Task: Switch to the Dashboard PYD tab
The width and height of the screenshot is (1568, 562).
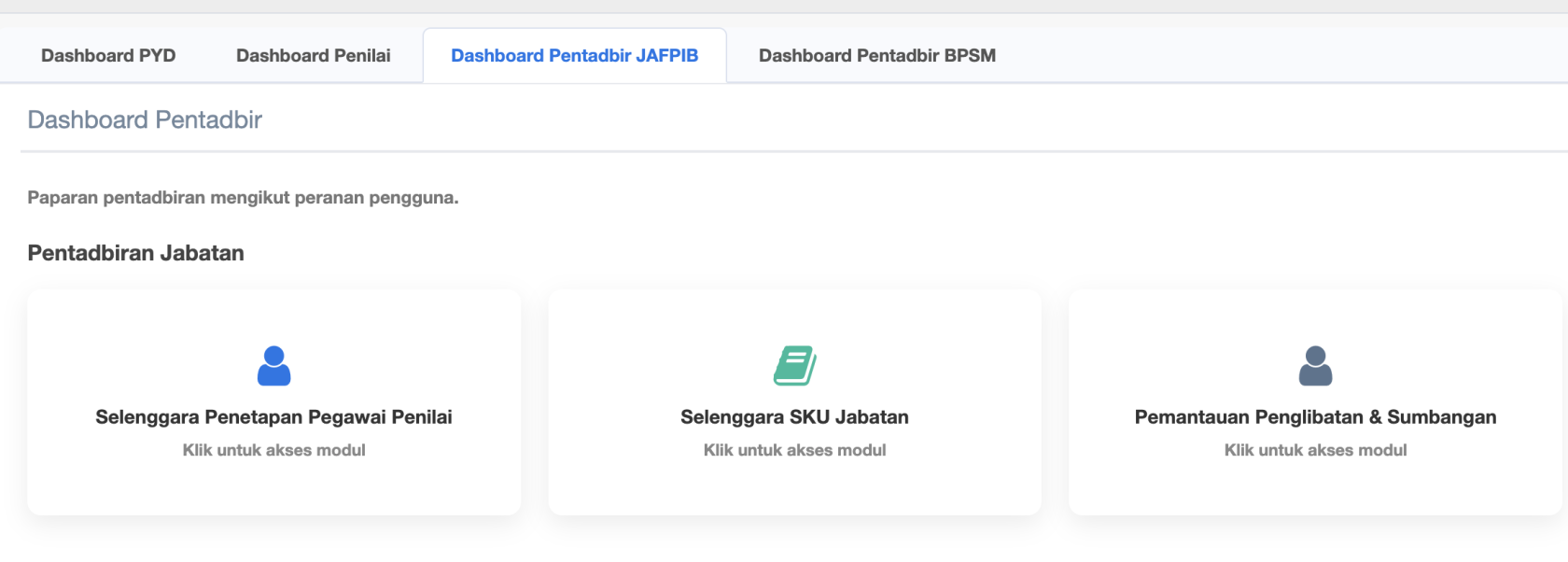Action: point(108,56)
